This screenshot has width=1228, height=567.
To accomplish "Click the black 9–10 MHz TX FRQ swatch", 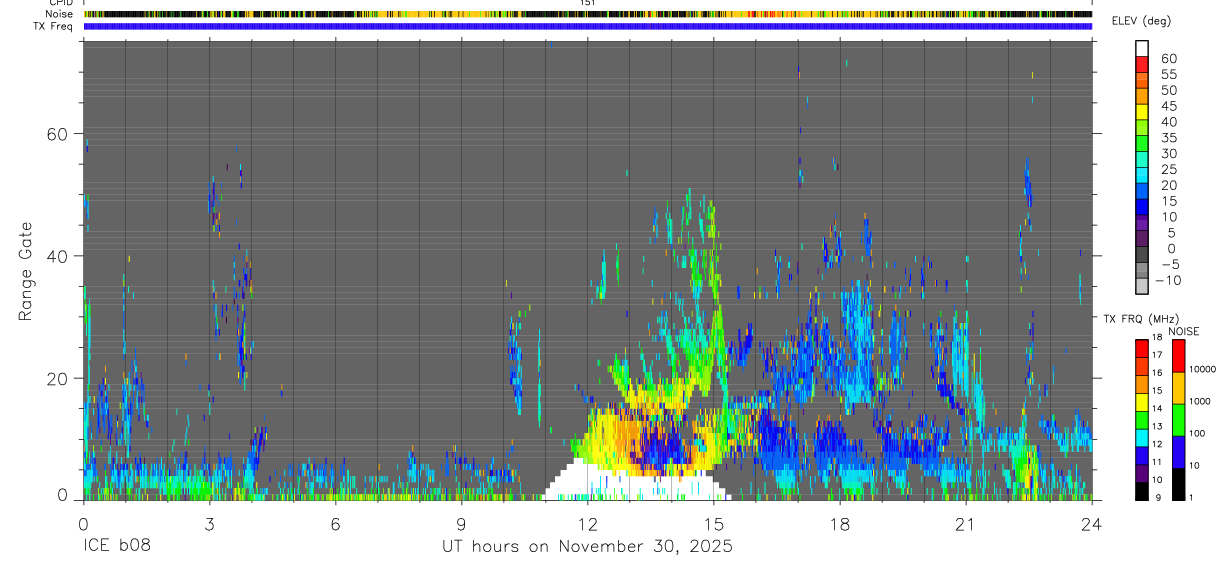I will pos(1141,491).
